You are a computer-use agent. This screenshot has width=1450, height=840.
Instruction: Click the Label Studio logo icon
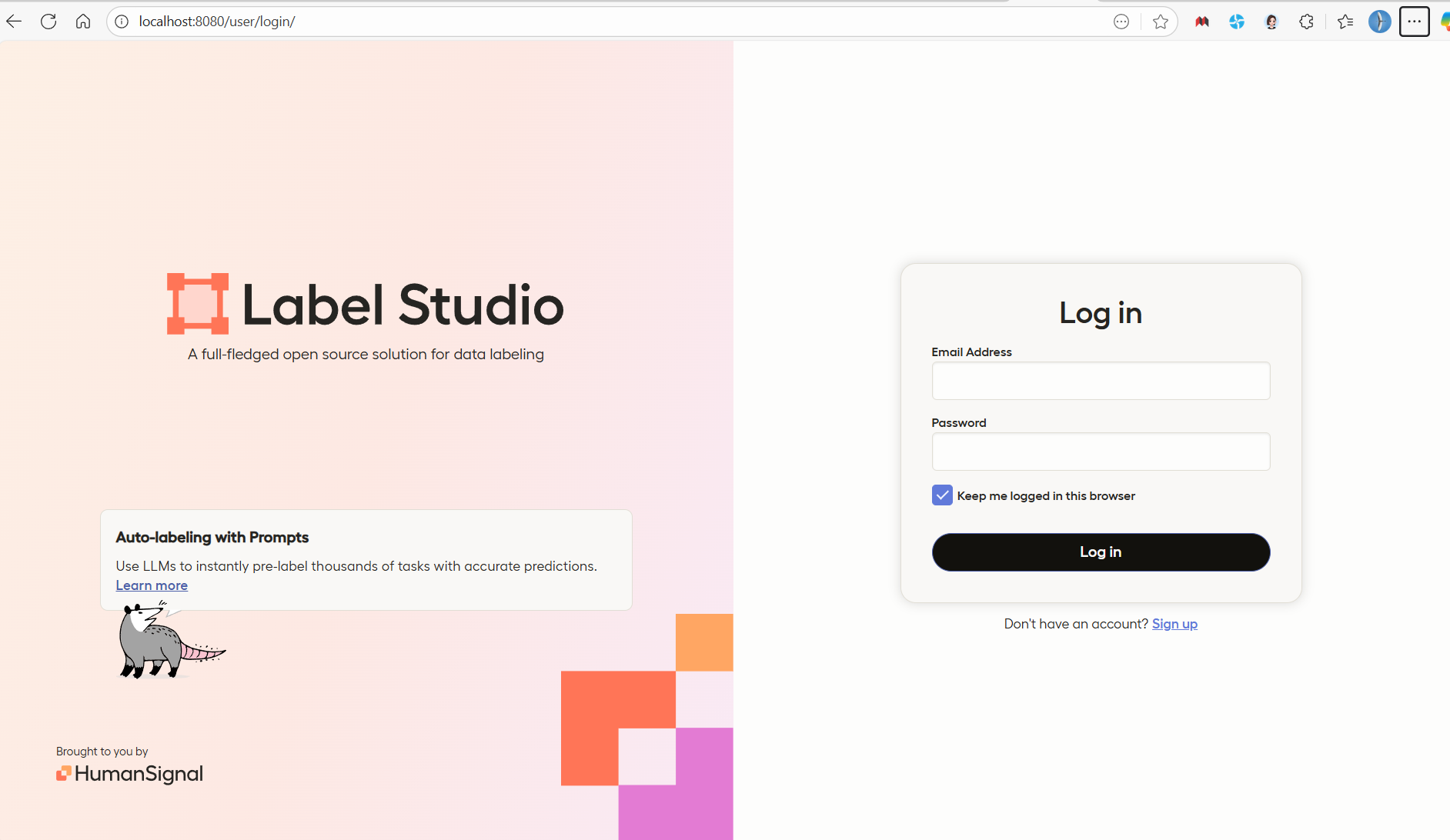click(x=198, y=304)
